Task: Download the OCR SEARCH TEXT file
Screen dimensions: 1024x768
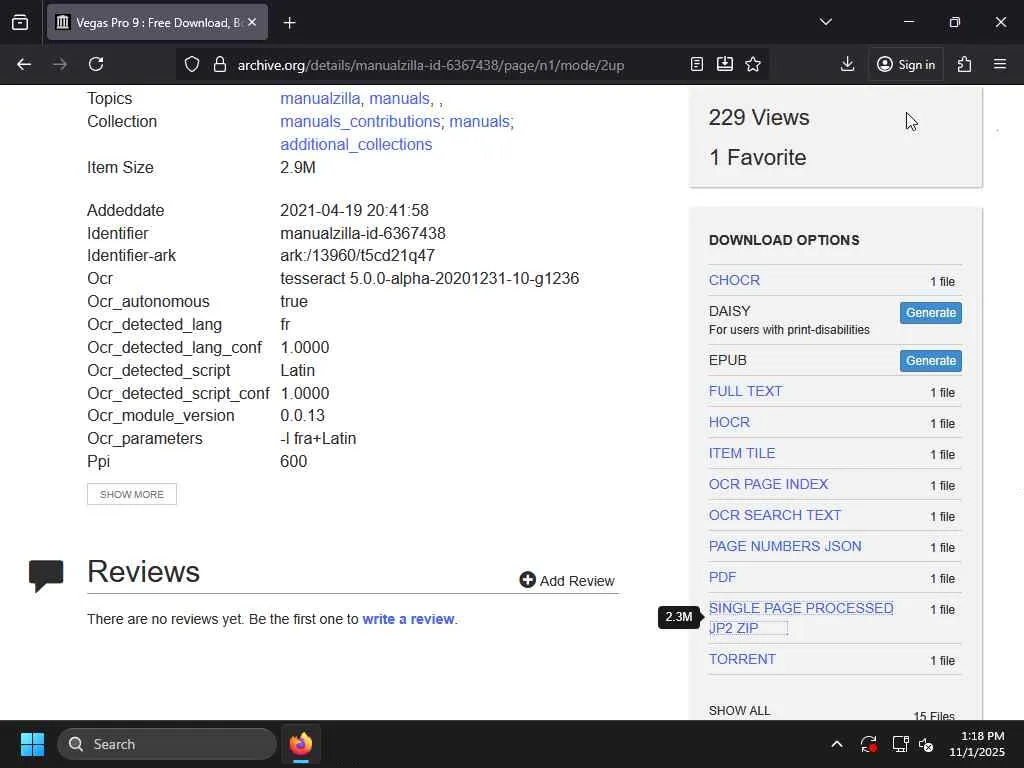Action: point(775,515)
